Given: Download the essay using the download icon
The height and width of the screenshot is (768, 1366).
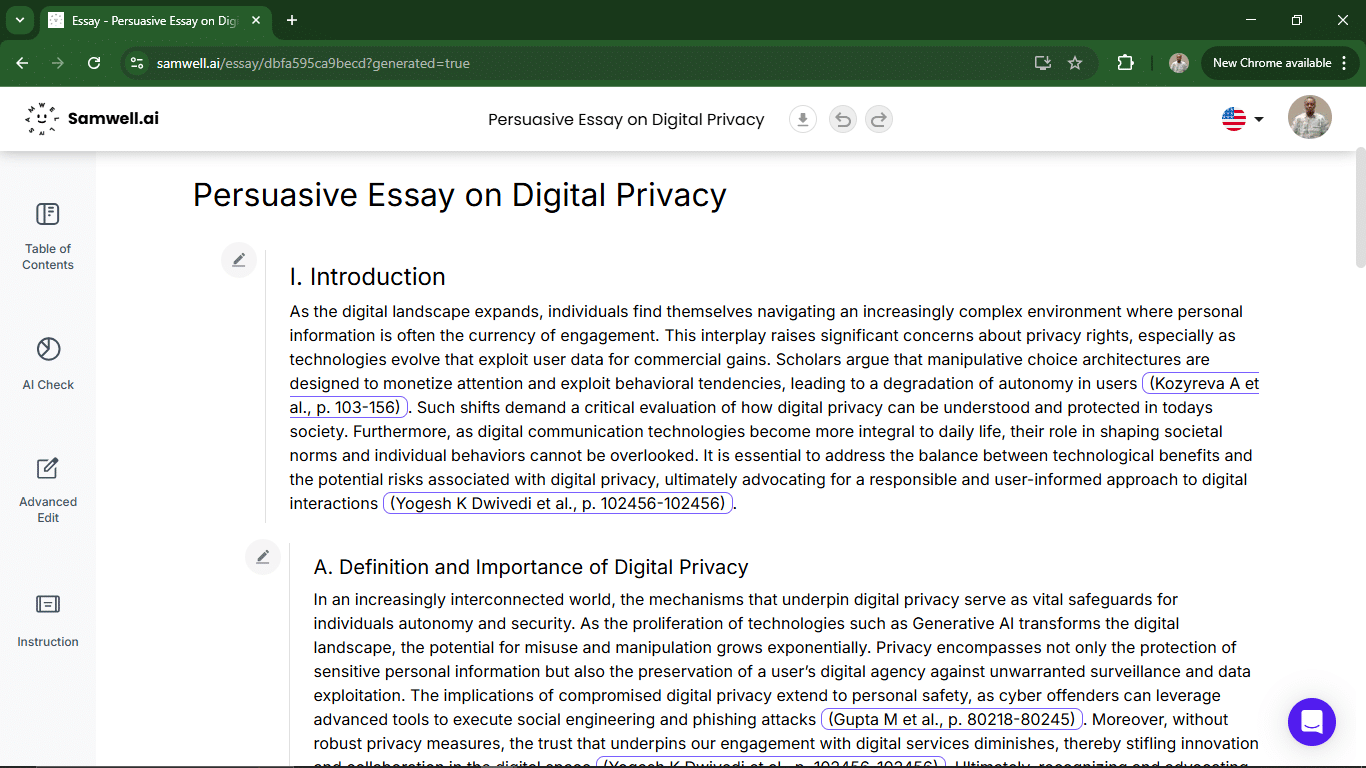Looking at the screenshot, I should pos(802,120).
